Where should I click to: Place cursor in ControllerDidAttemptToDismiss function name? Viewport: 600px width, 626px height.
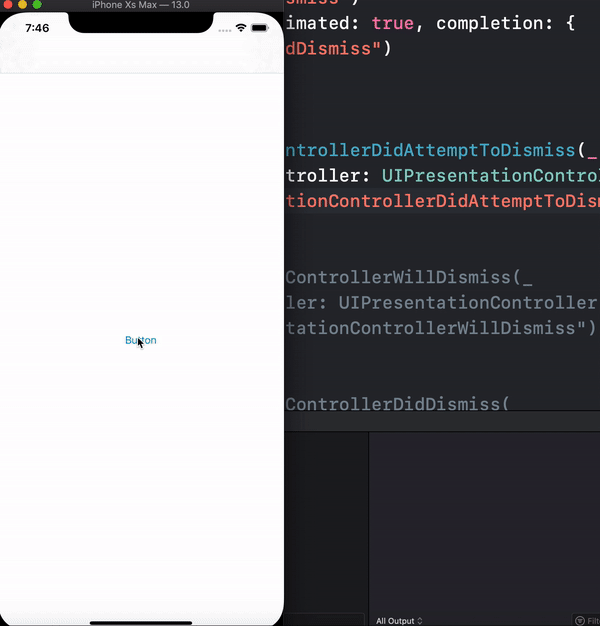(430, 151)
